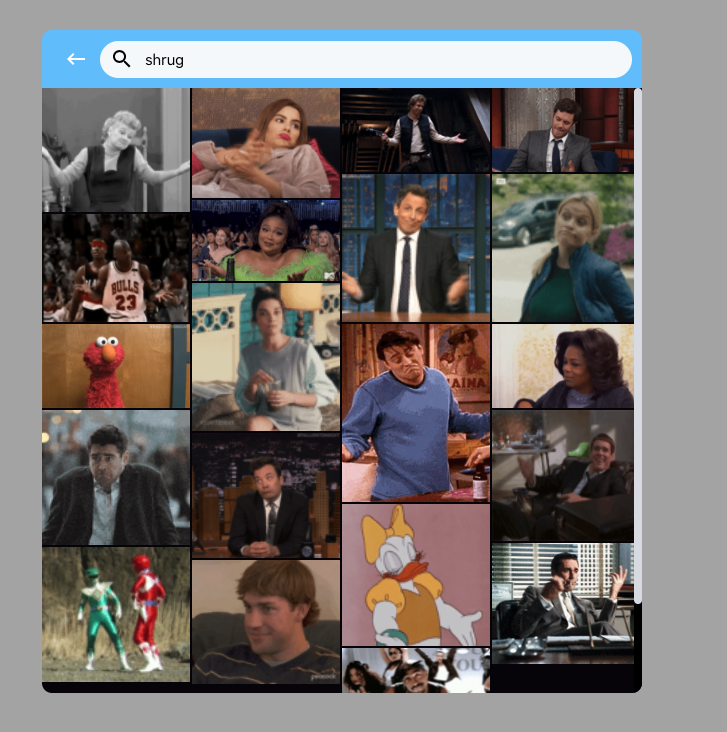The width and height of the screenshot is (727, 732).
Task: Focus the search field containing "shrug"
Action: click(x=366, y=59)
